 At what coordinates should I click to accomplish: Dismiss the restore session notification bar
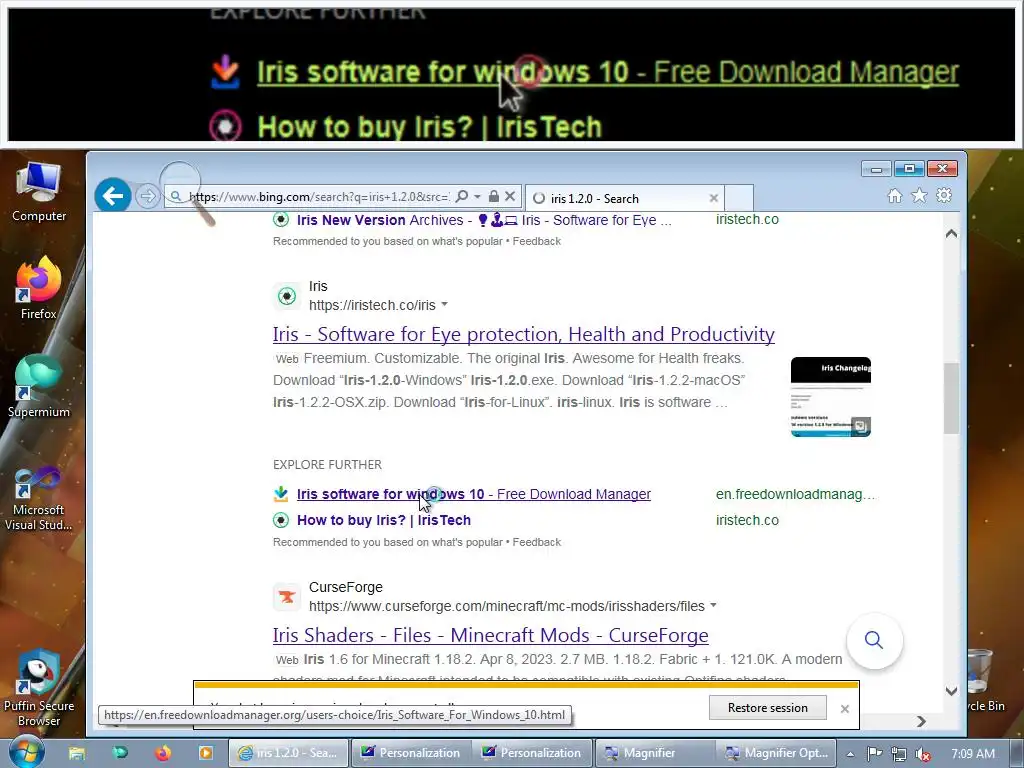pos(844,709)
